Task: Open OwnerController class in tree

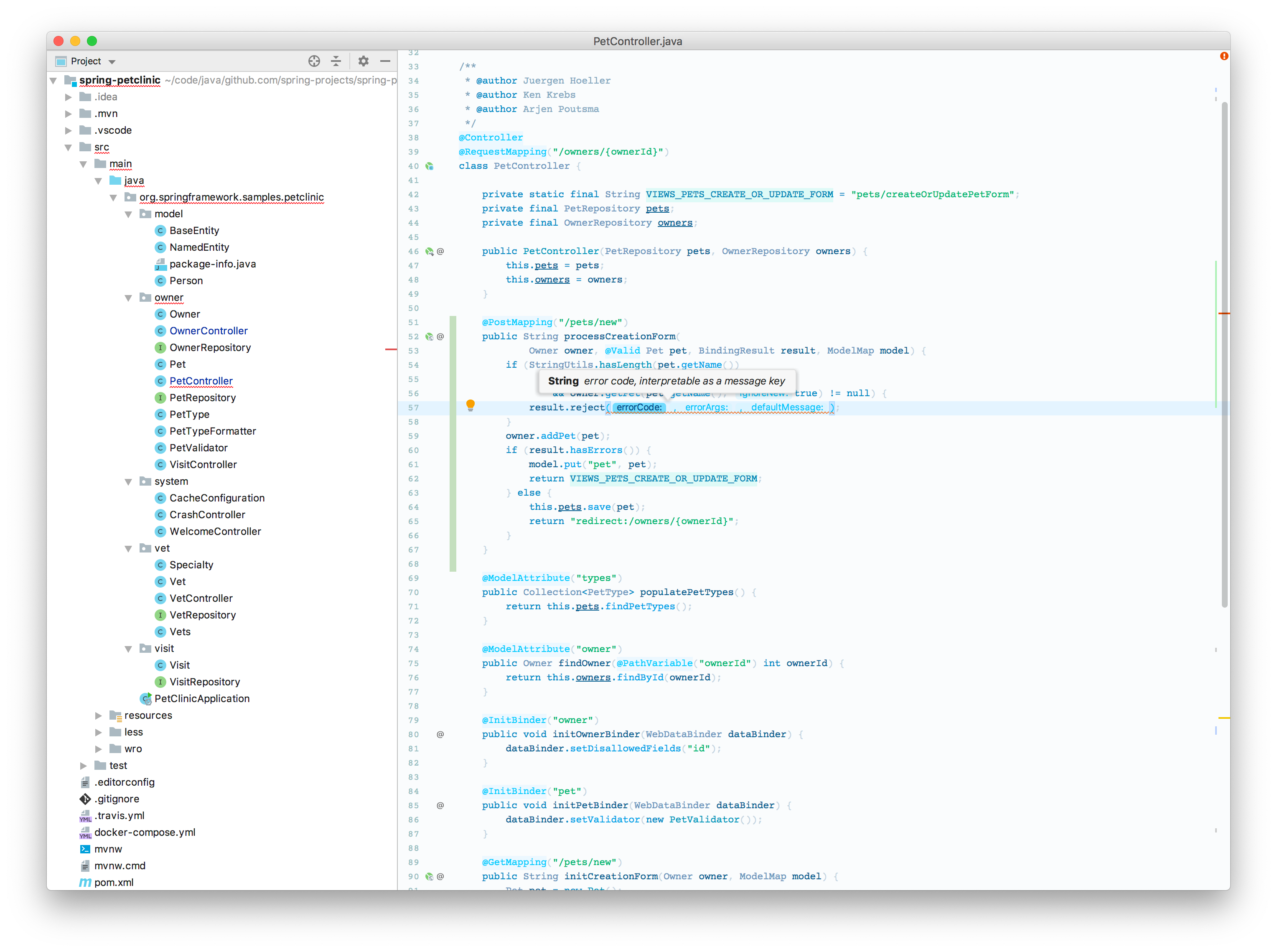Action: click(208, 331)
